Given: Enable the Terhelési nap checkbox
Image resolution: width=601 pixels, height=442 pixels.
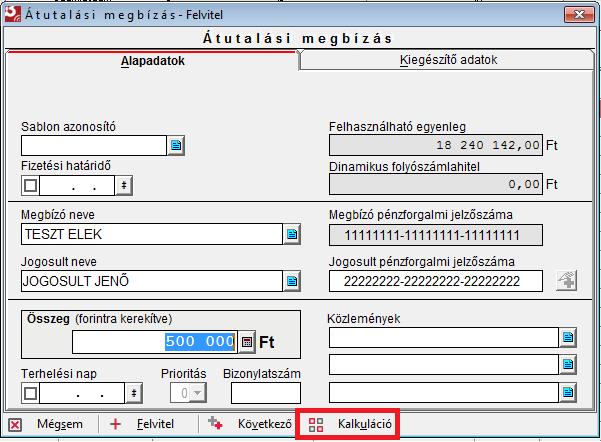Looking at the screenshot, I should pos(31,393).
